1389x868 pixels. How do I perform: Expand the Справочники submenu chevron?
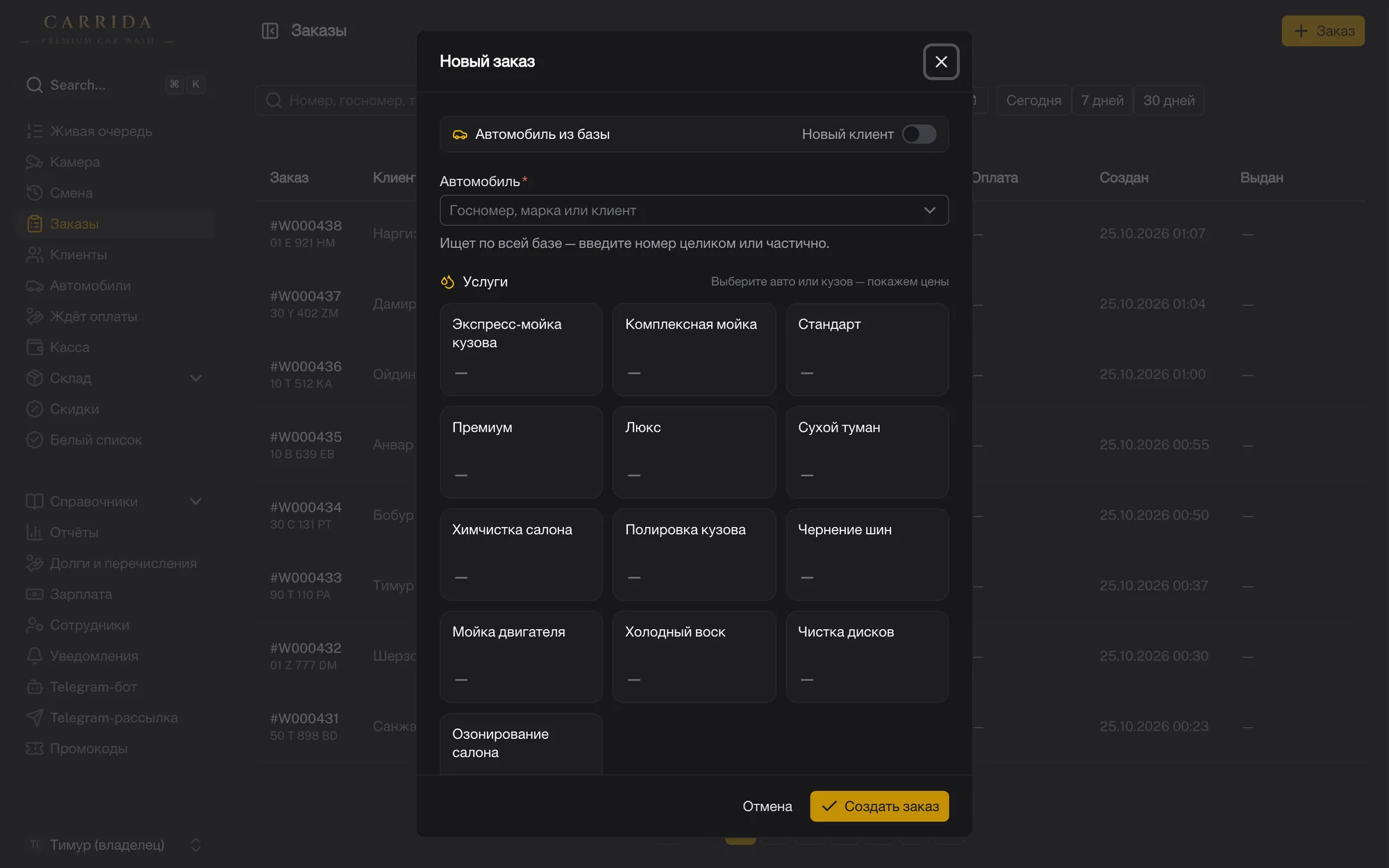(x=196, y=501)
